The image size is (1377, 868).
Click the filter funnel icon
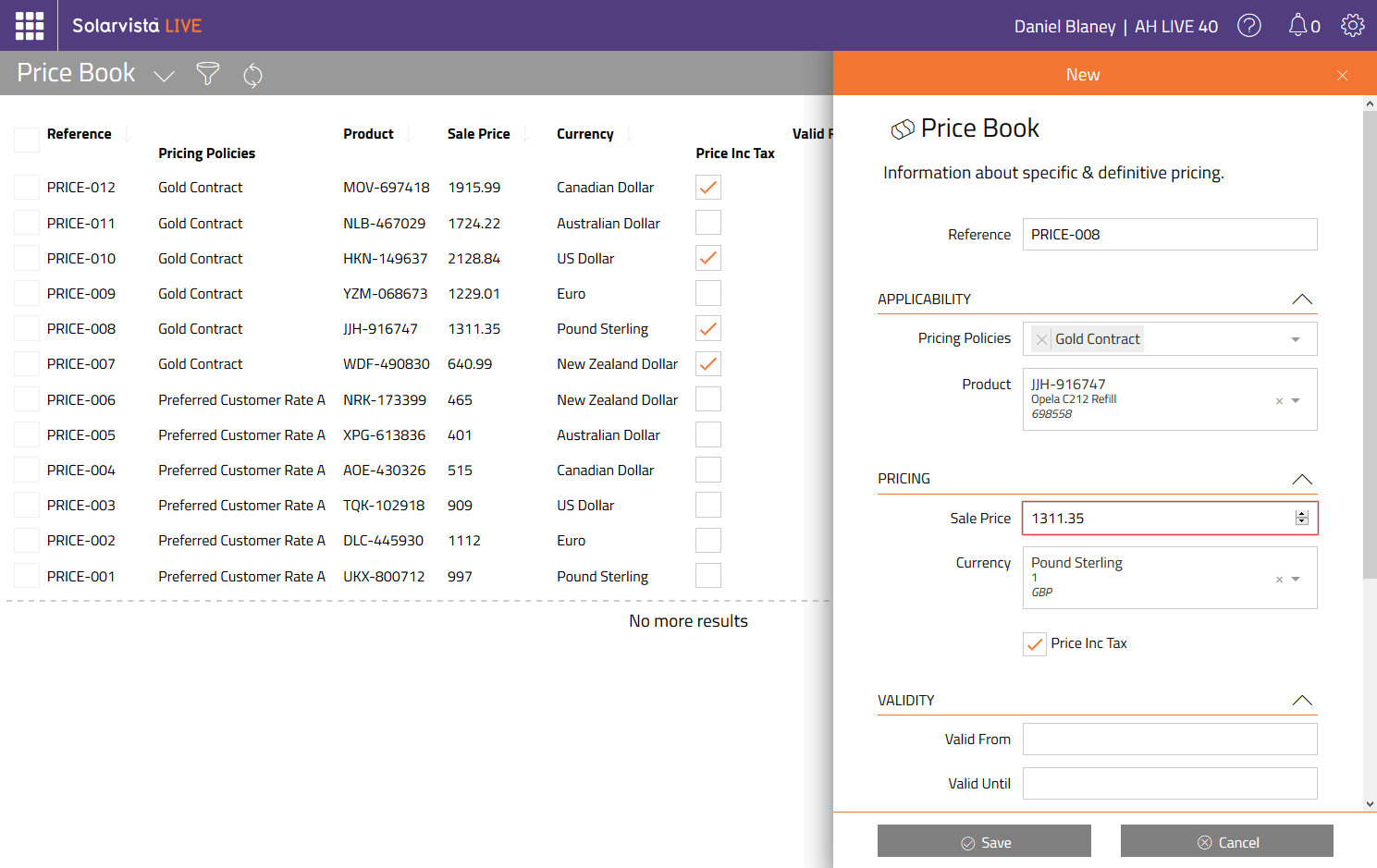(x=208, y=74)
